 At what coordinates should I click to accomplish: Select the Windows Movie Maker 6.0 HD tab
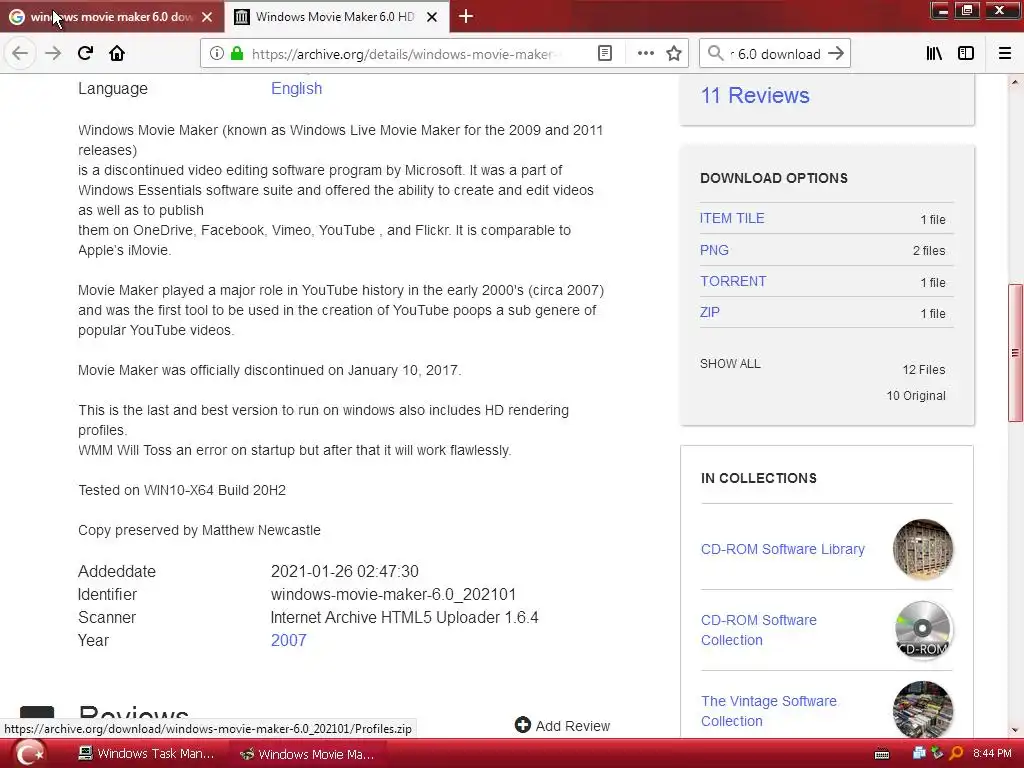[x=335, y=17]
